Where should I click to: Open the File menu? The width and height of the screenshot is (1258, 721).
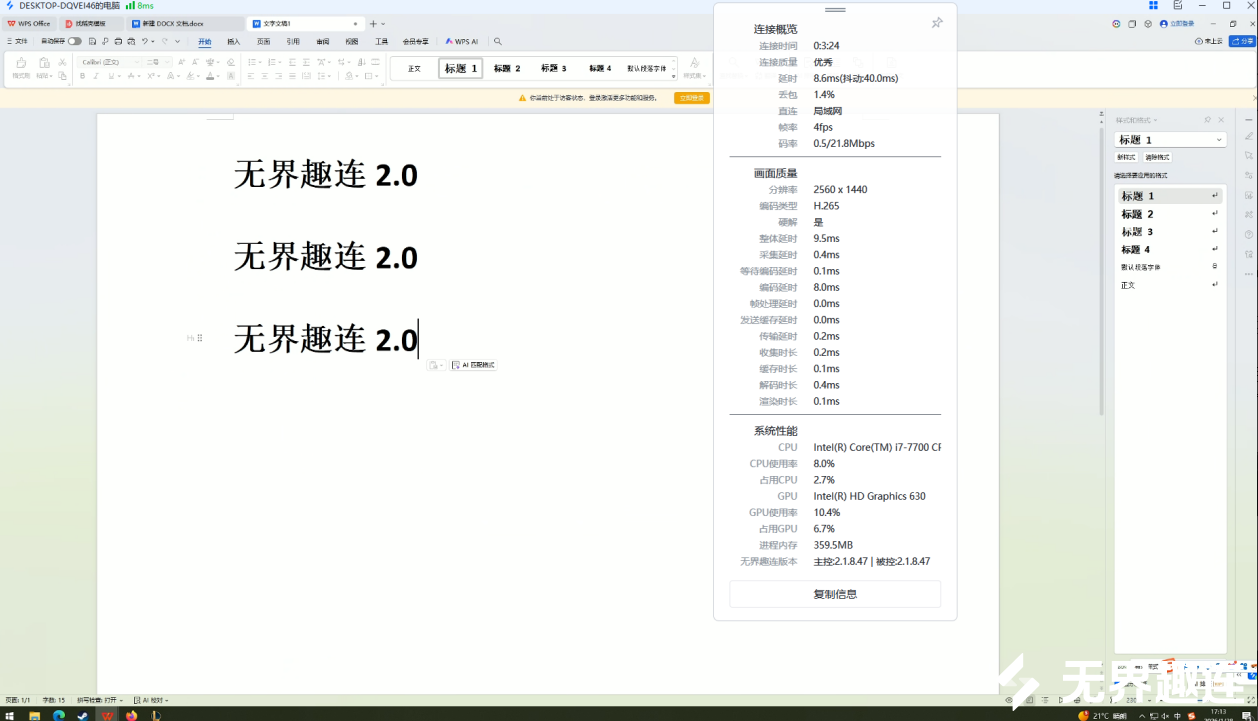click(18, 42)
